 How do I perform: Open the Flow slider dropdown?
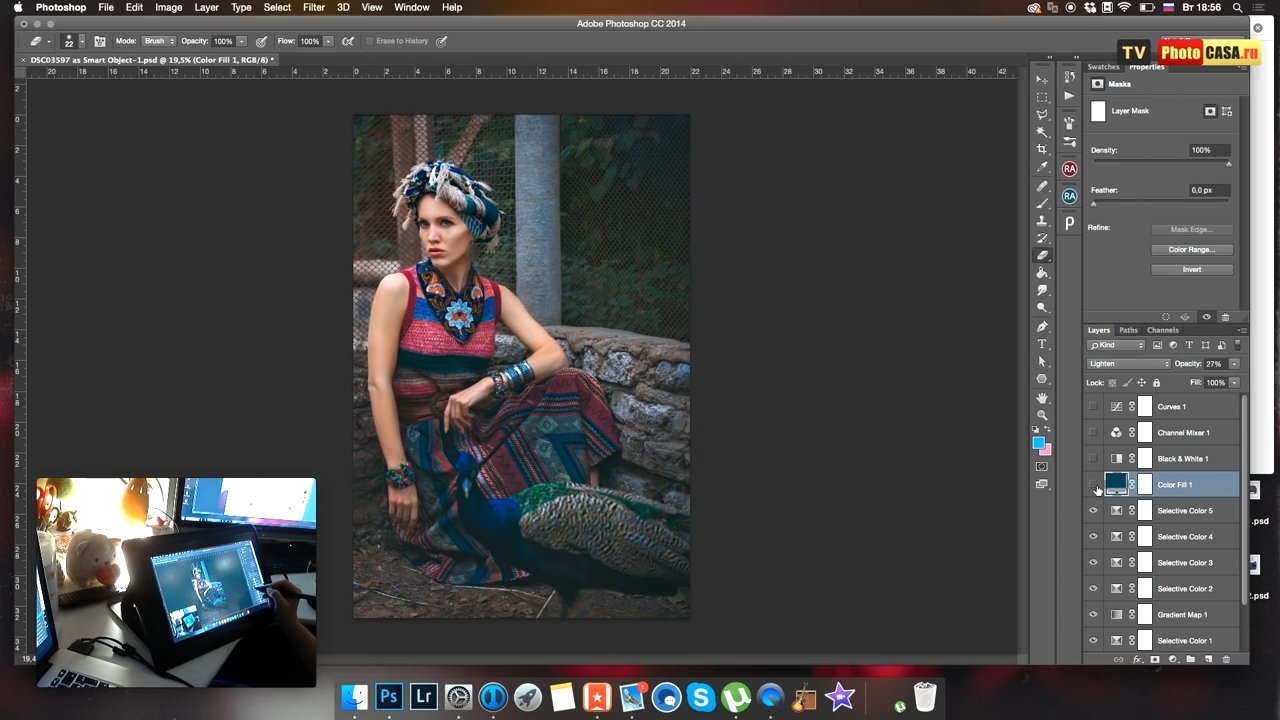click(328, 41)
